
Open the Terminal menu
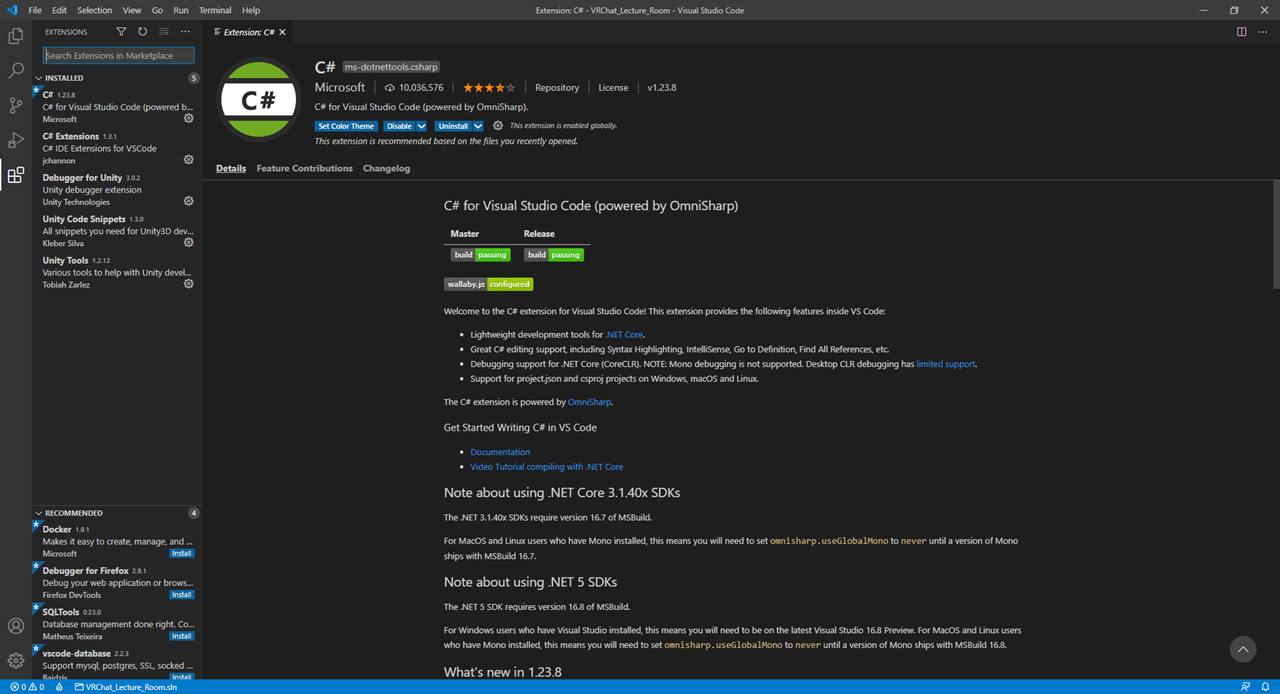[215, 10]
